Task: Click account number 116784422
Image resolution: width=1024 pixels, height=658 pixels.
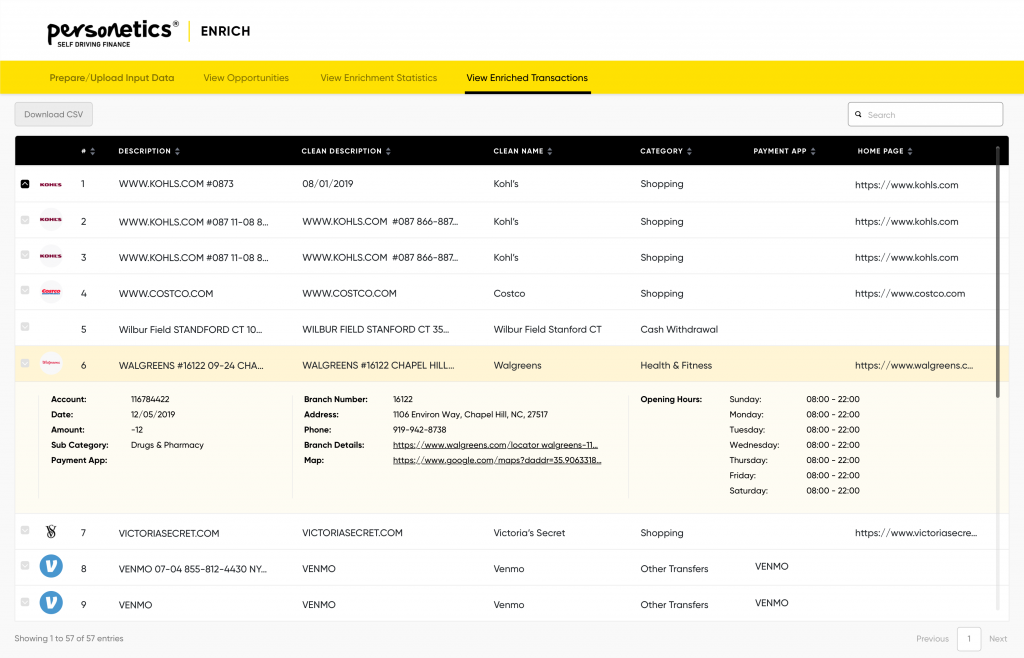Action: [150, 400]
